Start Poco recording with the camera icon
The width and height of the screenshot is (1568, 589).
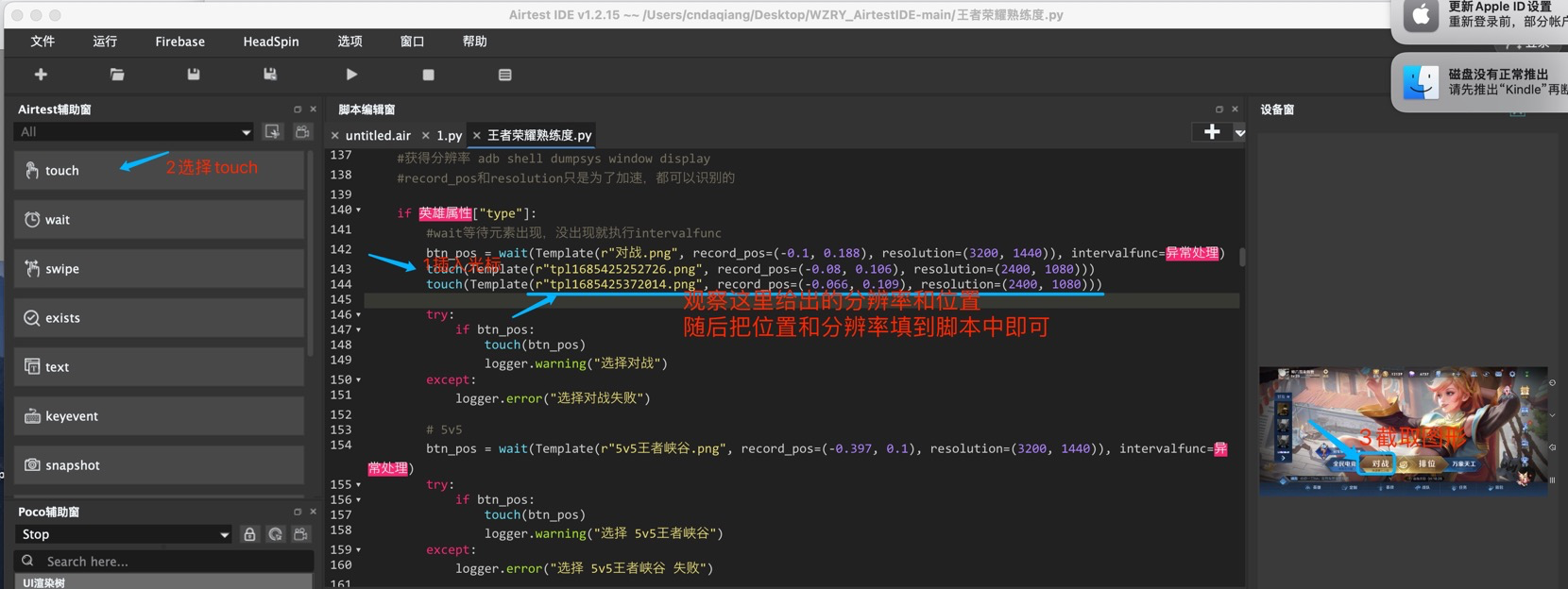301,534
